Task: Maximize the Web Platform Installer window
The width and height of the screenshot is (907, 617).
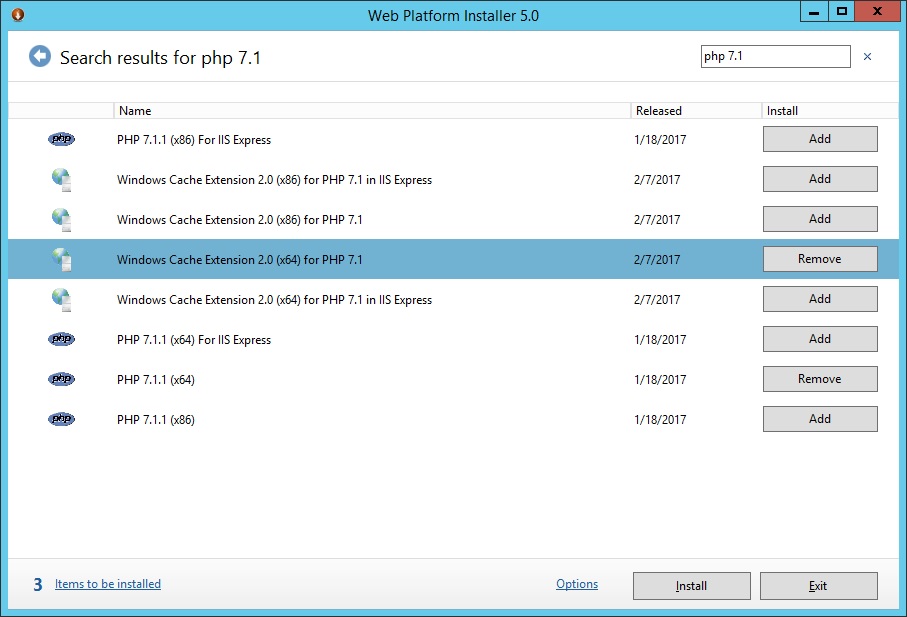Action: pyautogui.click(x=842, y=12)
